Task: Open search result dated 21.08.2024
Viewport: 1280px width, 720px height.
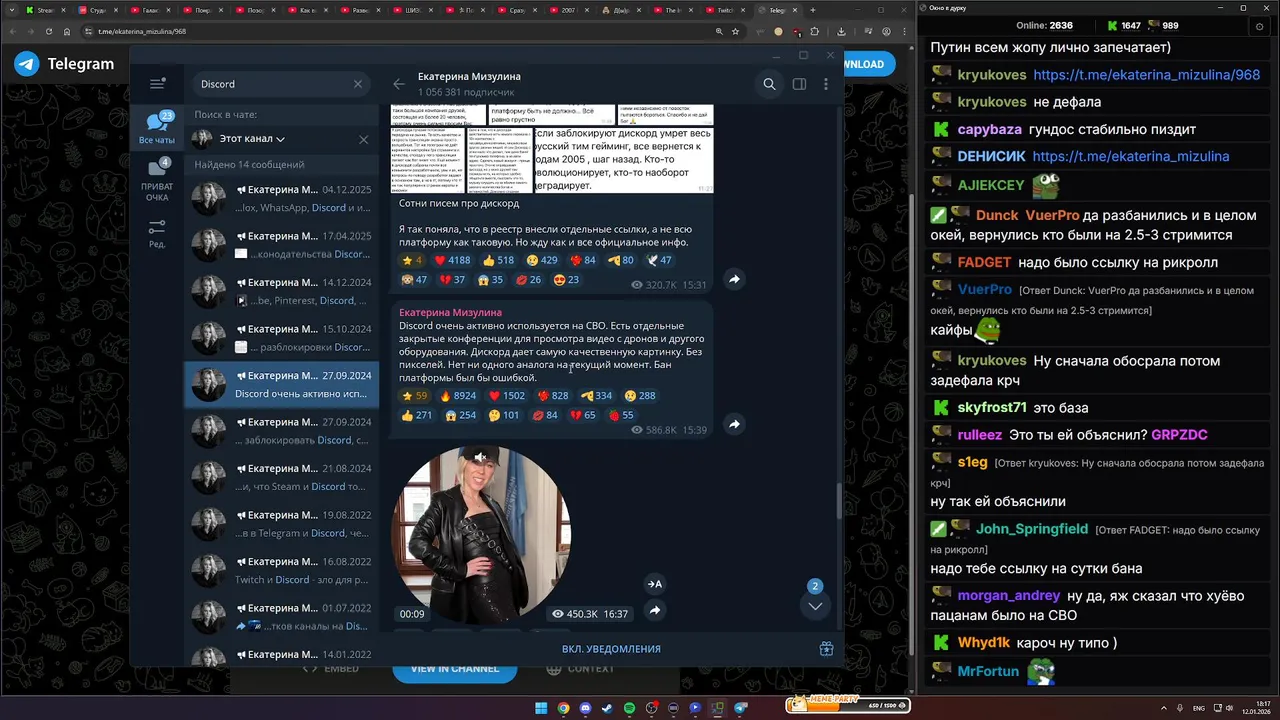Action: tap(282, 477)
